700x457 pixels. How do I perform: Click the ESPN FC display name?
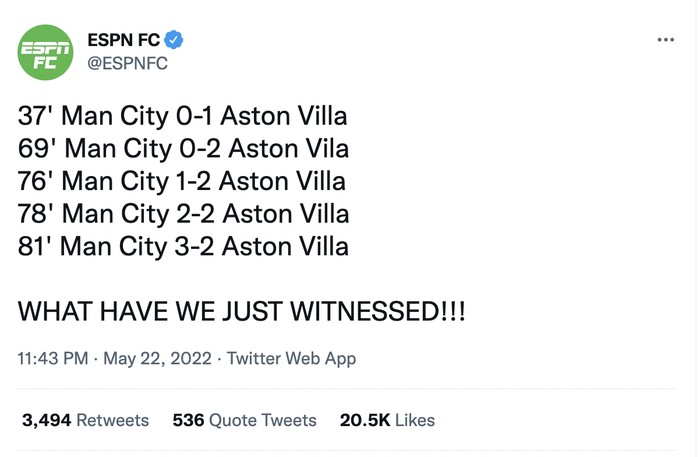pos(123,41)
